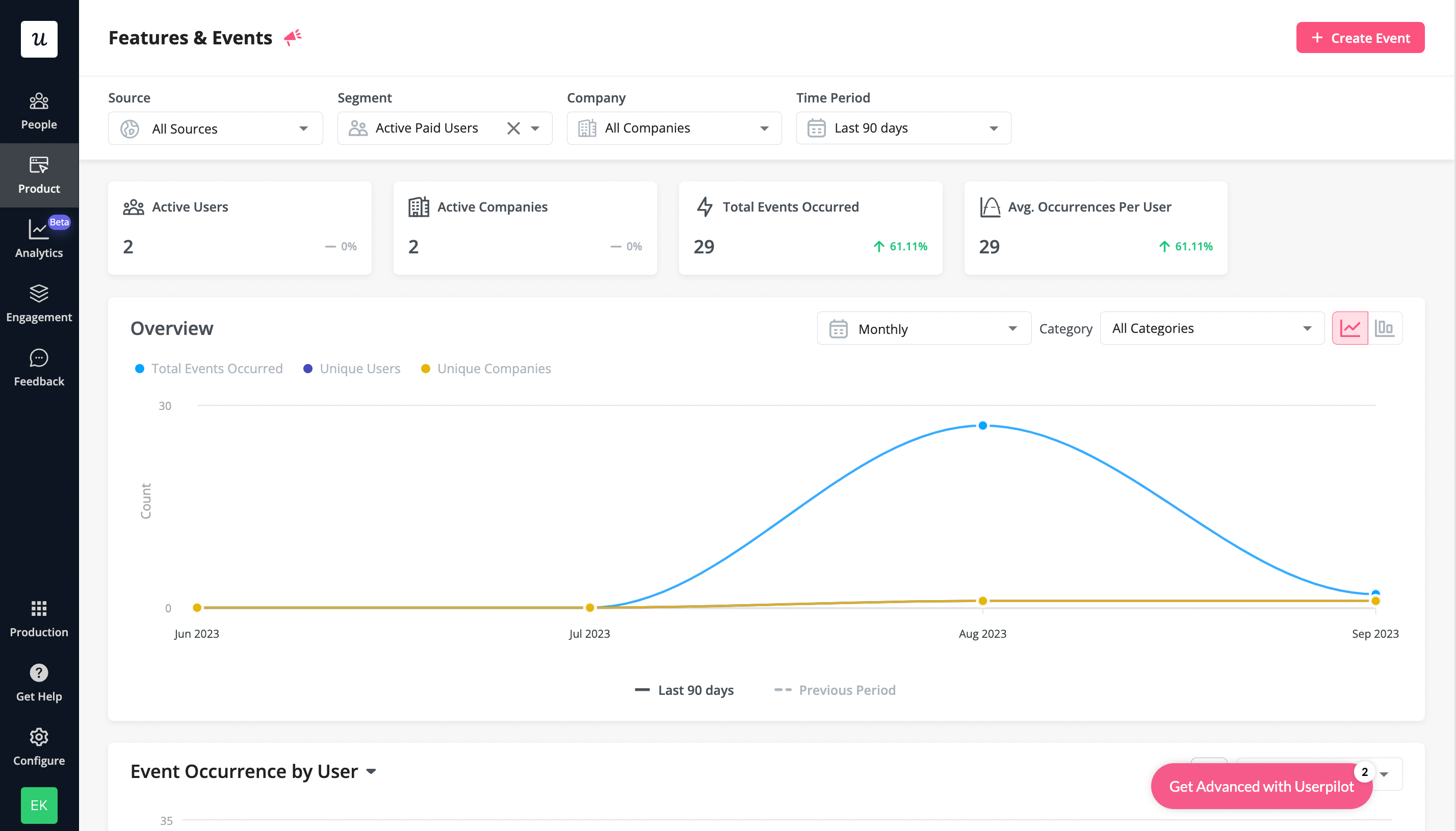Toggle the line chart view for Overview
This screenshot has width=1456, height=831.
point(1350,328)
